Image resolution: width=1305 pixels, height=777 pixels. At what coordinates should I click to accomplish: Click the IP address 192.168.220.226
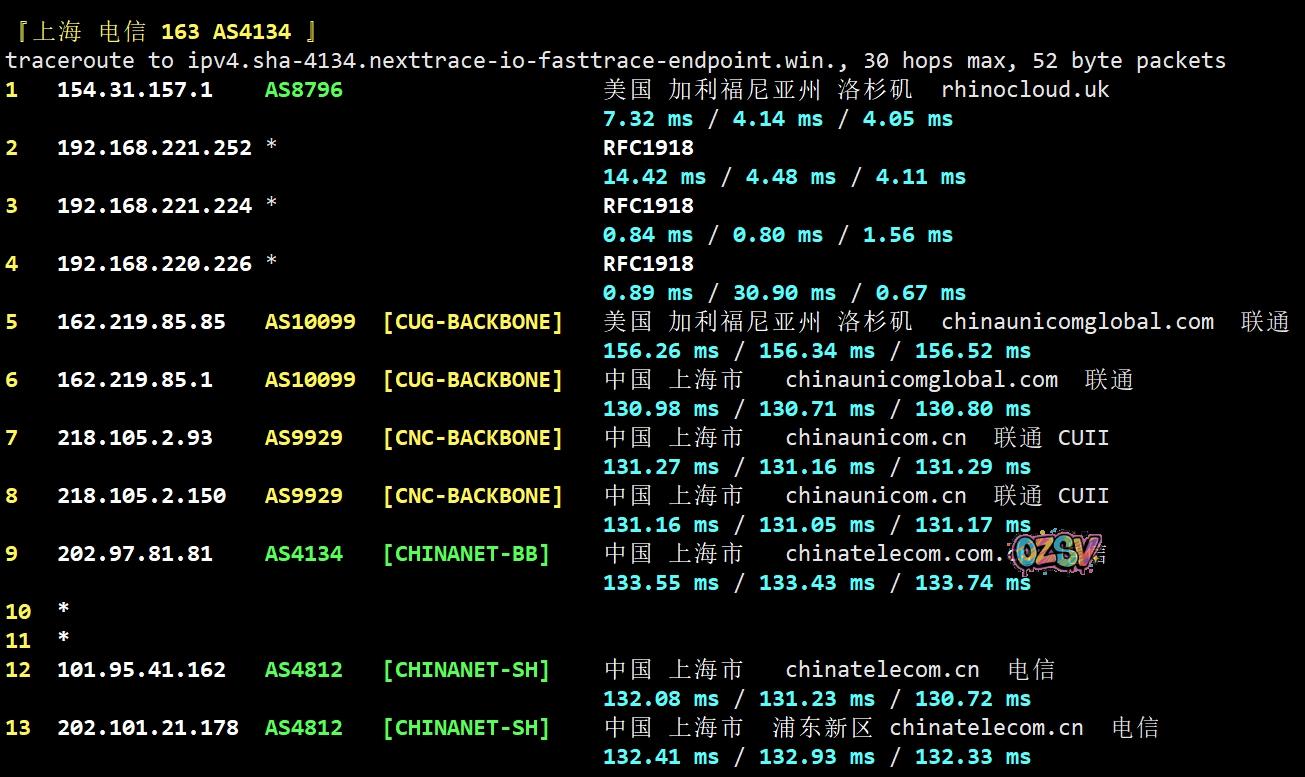pos(154,264)
